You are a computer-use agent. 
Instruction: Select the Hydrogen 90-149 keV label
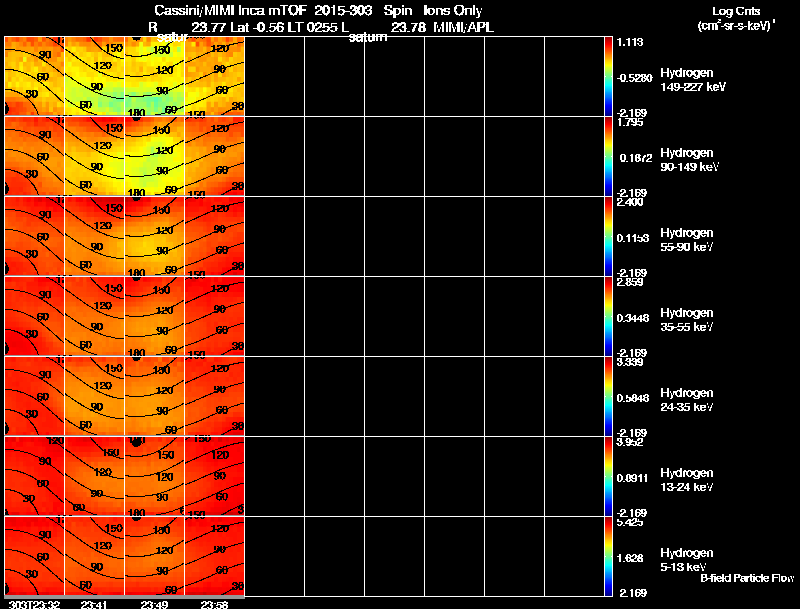click(689, 160)
